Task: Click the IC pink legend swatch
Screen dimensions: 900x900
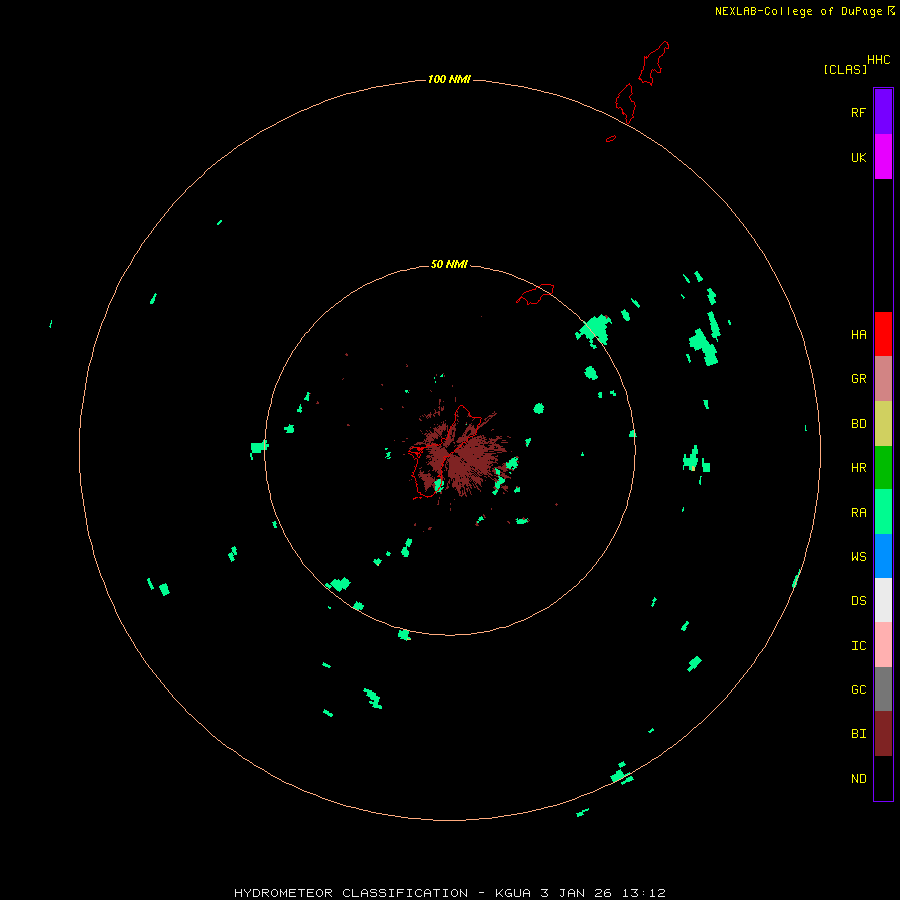Action: coord(883,645)
